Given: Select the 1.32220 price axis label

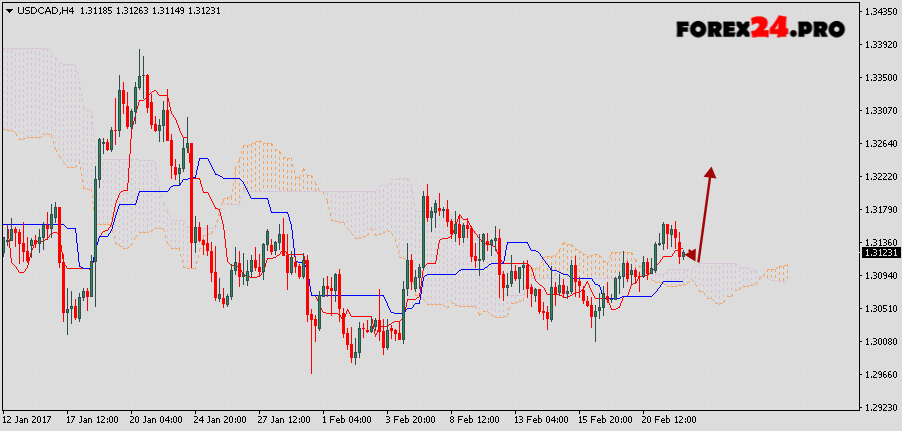Looking at the screenshot, I should [x=878, y=177].
